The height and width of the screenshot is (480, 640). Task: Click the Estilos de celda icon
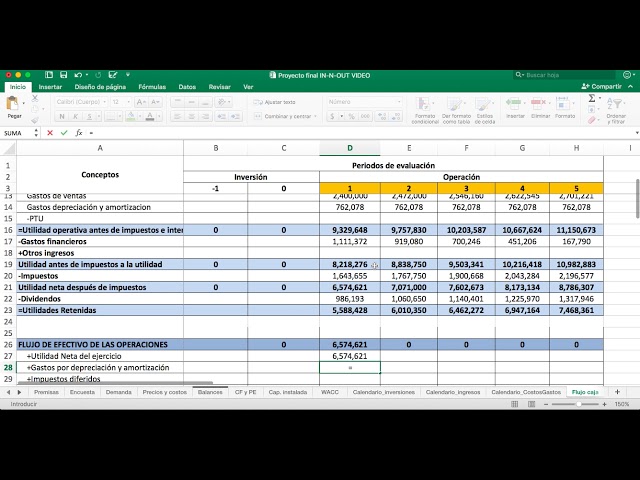pos(484,104)
